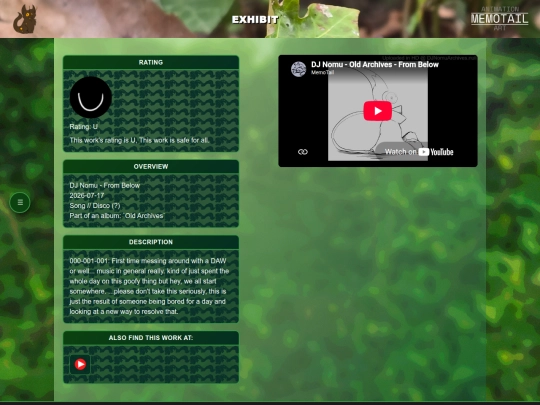Screen dimensions: 540x405
Task: Click description text starting '000-001-001'
Action: pyautogui.click(x=149, y=286)
